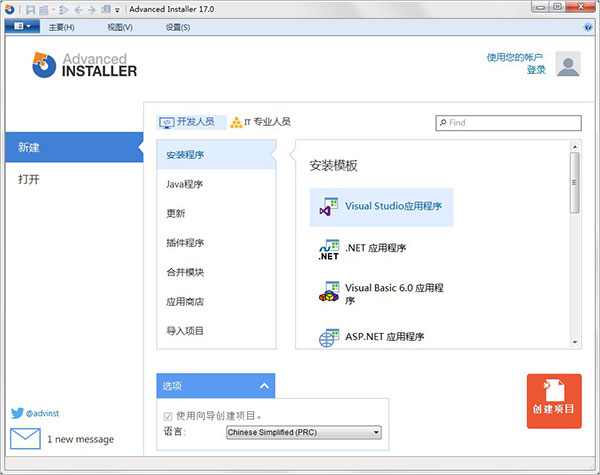Collapse the 选项 options panel
The width and height of the screenshot is (600, 475).
click(x=264, y=385)
